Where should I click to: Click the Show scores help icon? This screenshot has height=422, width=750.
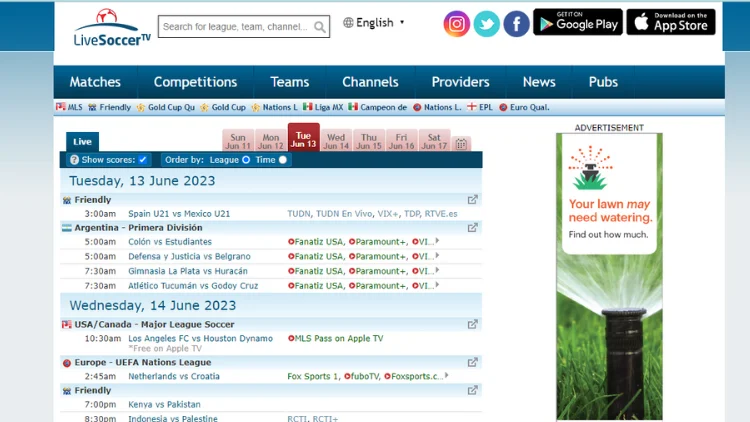pyautogui.click(x=74, y=160)
